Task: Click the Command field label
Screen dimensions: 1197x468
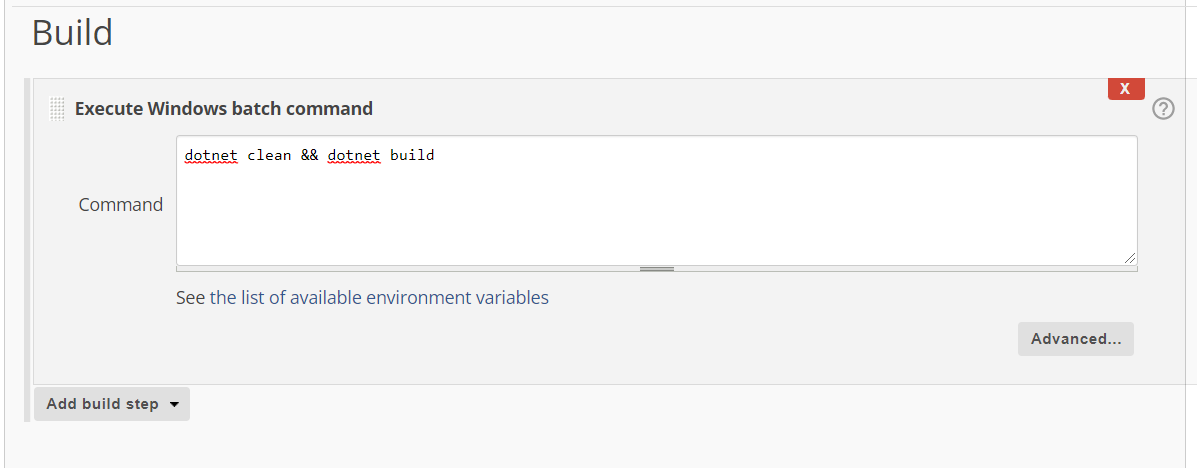Action: point(121,205)
